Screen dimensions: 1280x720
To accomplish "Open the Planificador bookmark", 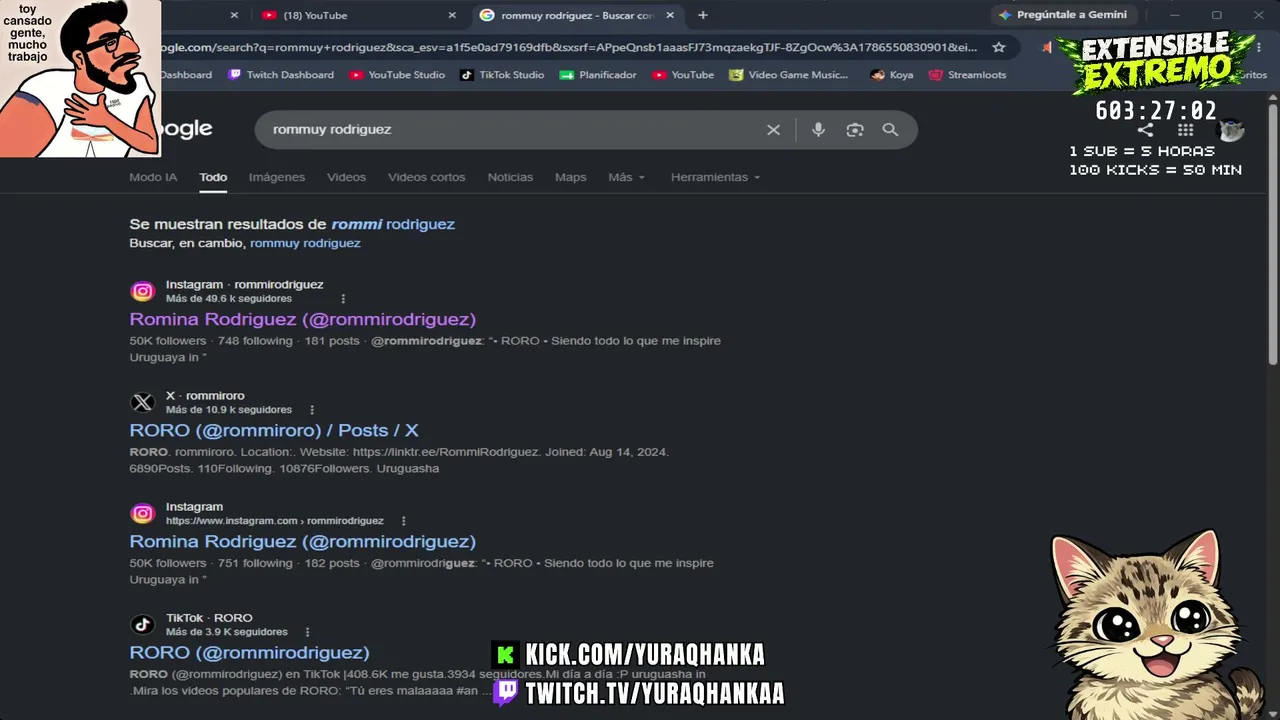I will tap(598, 75).
